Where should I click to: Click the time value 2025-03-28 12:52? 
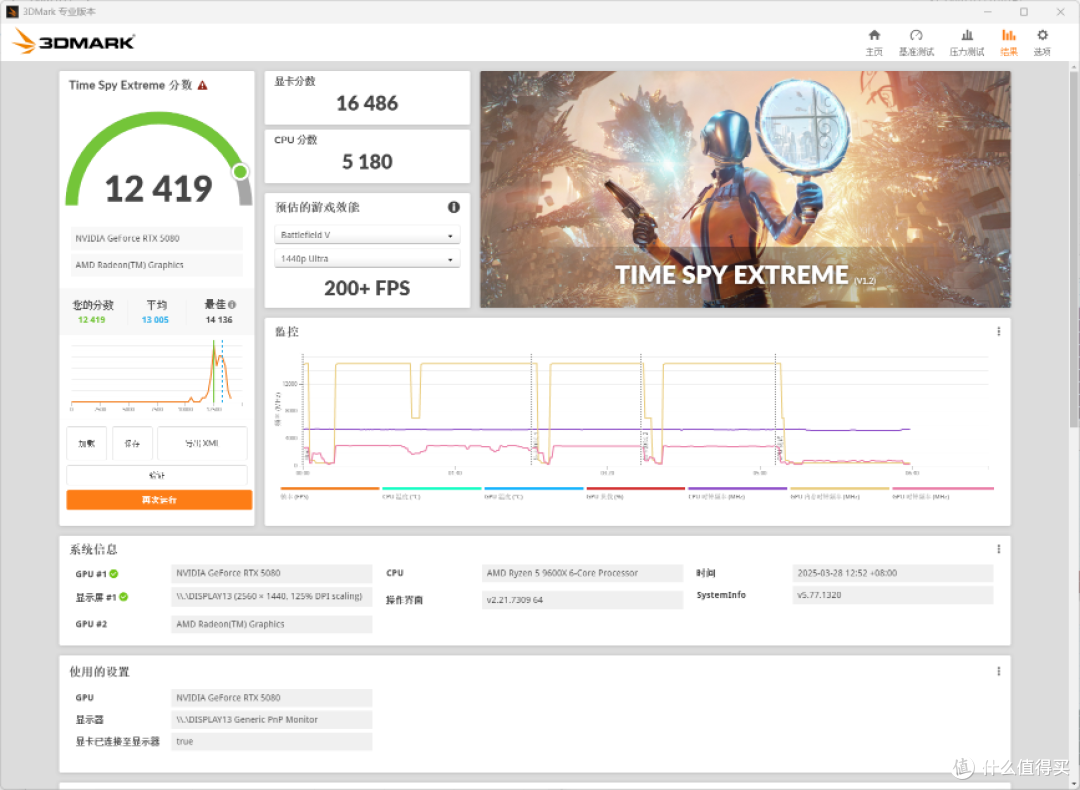[893, 573]
